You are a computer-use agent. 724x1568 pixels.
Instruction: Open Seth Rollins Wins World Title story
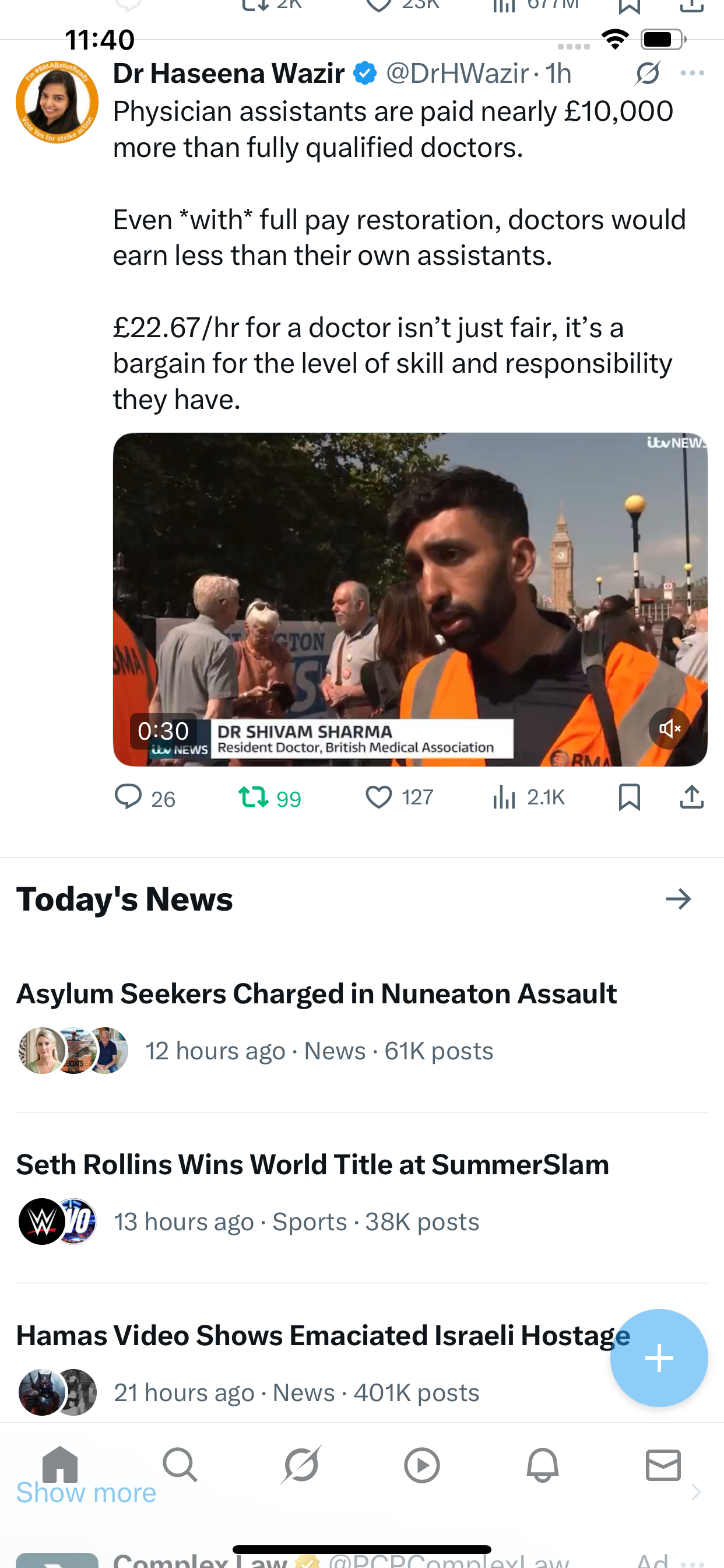(312, 1165)
